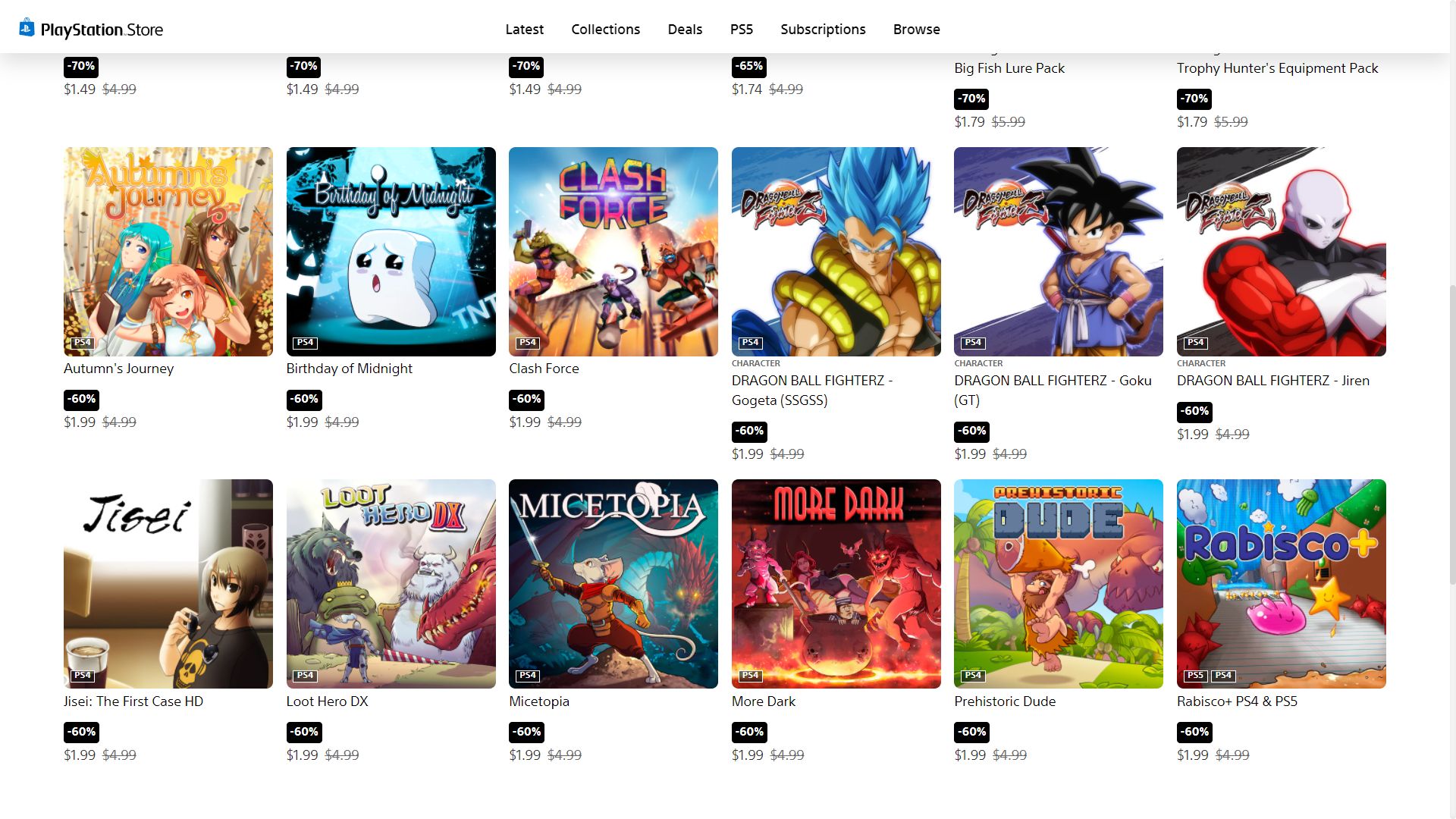This screenshot has width=1456, height=819.
Task: Click the page's vertical scrollbar thumb
Action: click(1451, 434)
